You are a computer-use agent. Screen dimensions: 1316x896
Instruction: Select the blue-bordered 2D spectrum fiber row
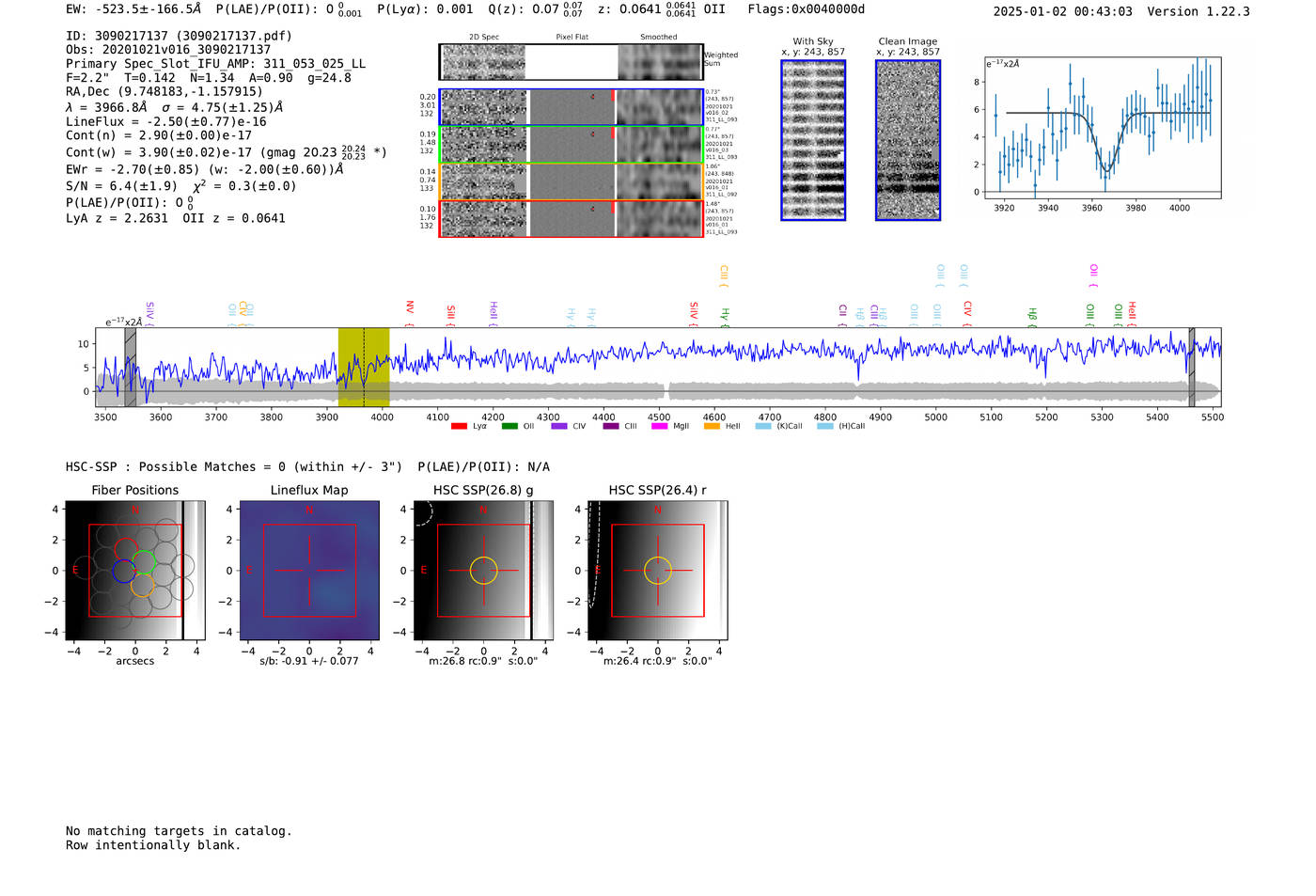coord(571,107)
